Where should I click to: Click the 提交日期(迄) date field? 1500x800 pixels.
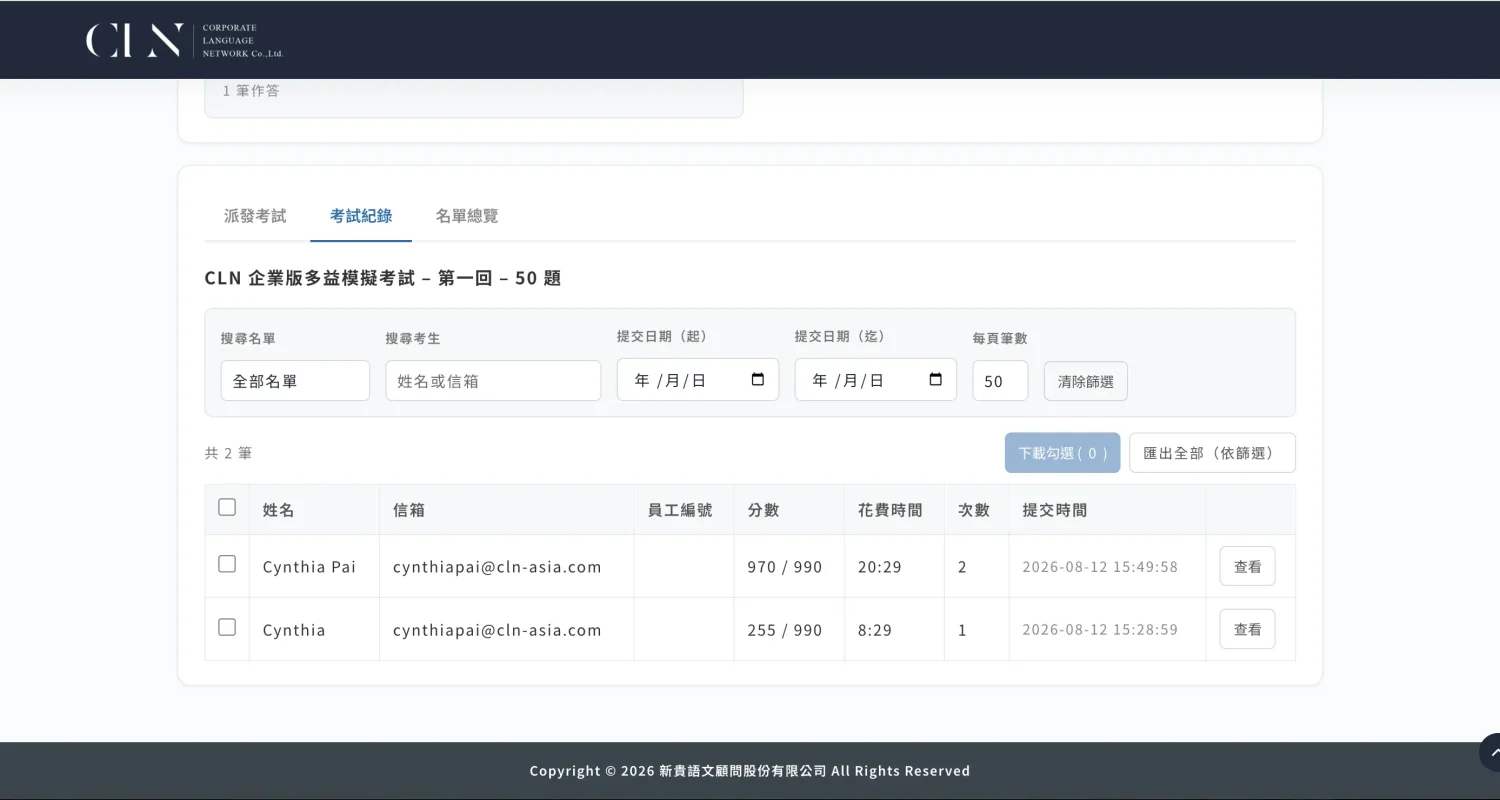click(x=876, y=380)
